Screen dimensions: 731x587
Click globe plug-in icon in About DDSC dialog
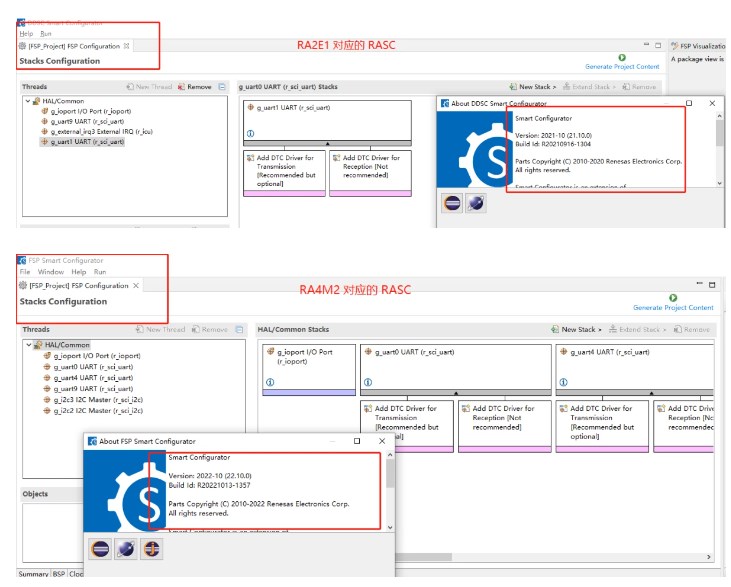point(476,203)
